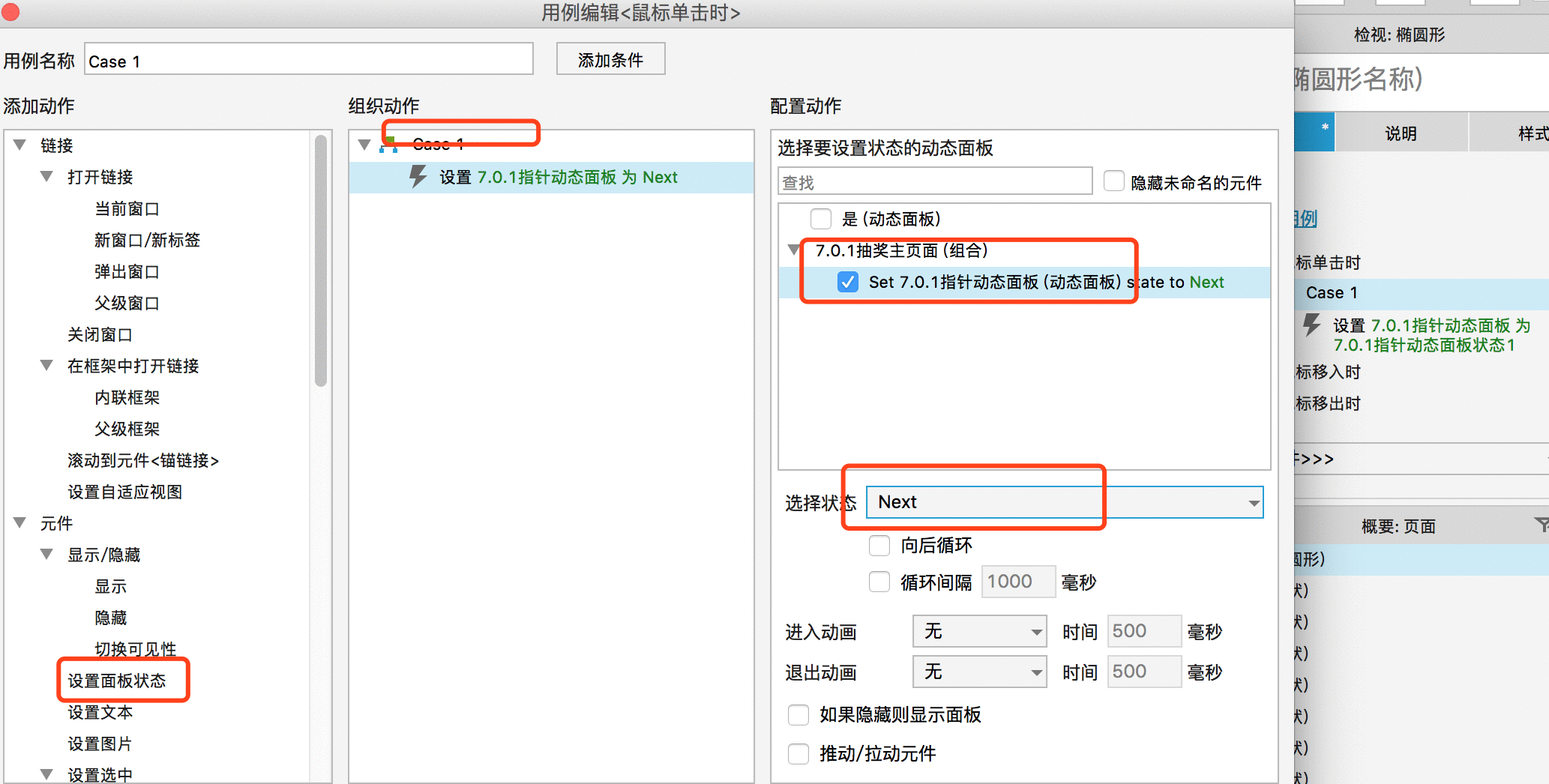Select the 内联框架 action
This screenshot has width=1549, height=784.
point(127,397)
